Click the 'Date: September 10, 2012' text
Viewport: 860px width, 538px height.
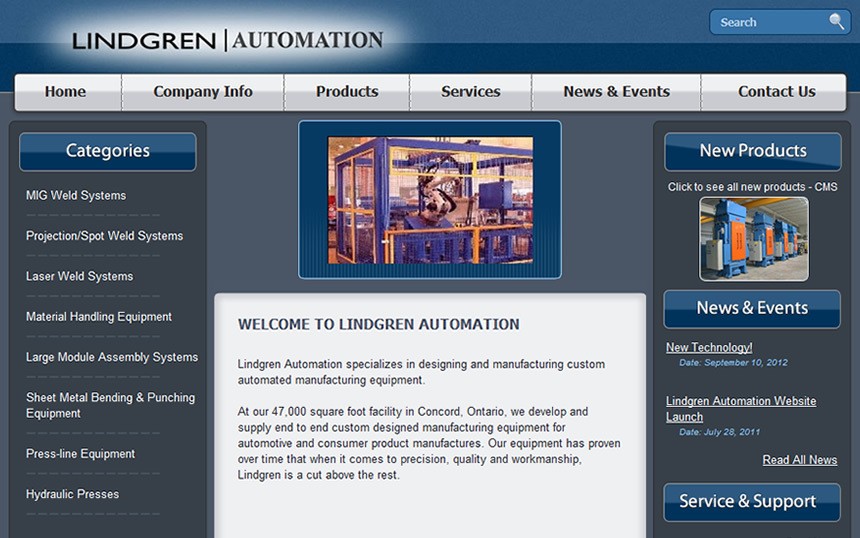tap(733, 363)
